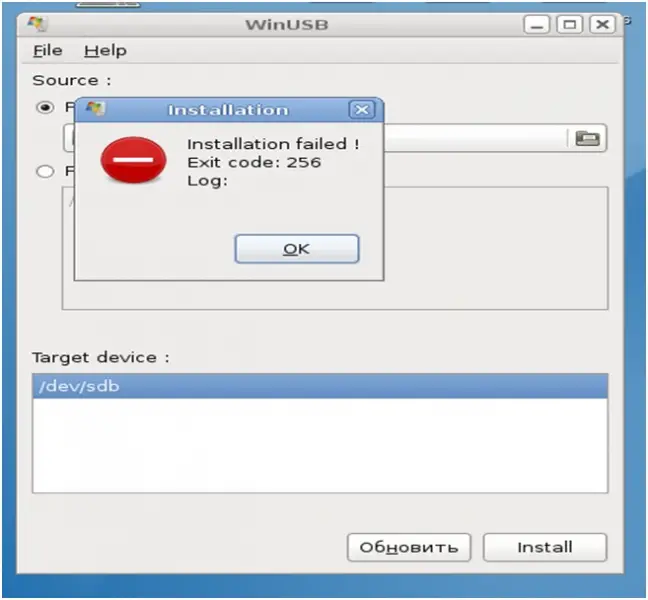The image size is (648, 600).
Task: Select the second Source radio button
Action: 45,171
